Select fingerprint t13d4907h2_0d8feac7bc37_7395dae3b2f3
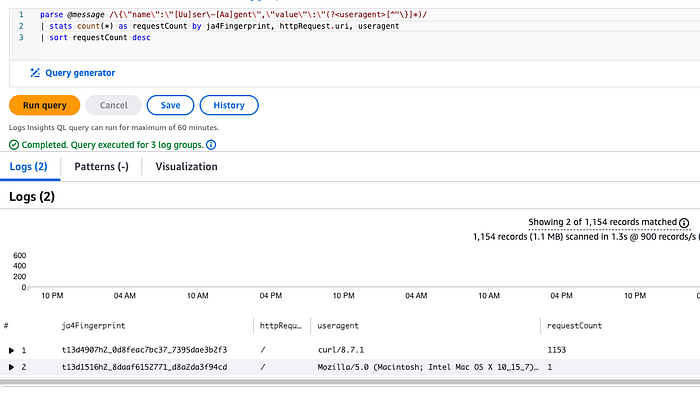Image resolution: width=700 pixels, height=408 pixels. (144, 350)
